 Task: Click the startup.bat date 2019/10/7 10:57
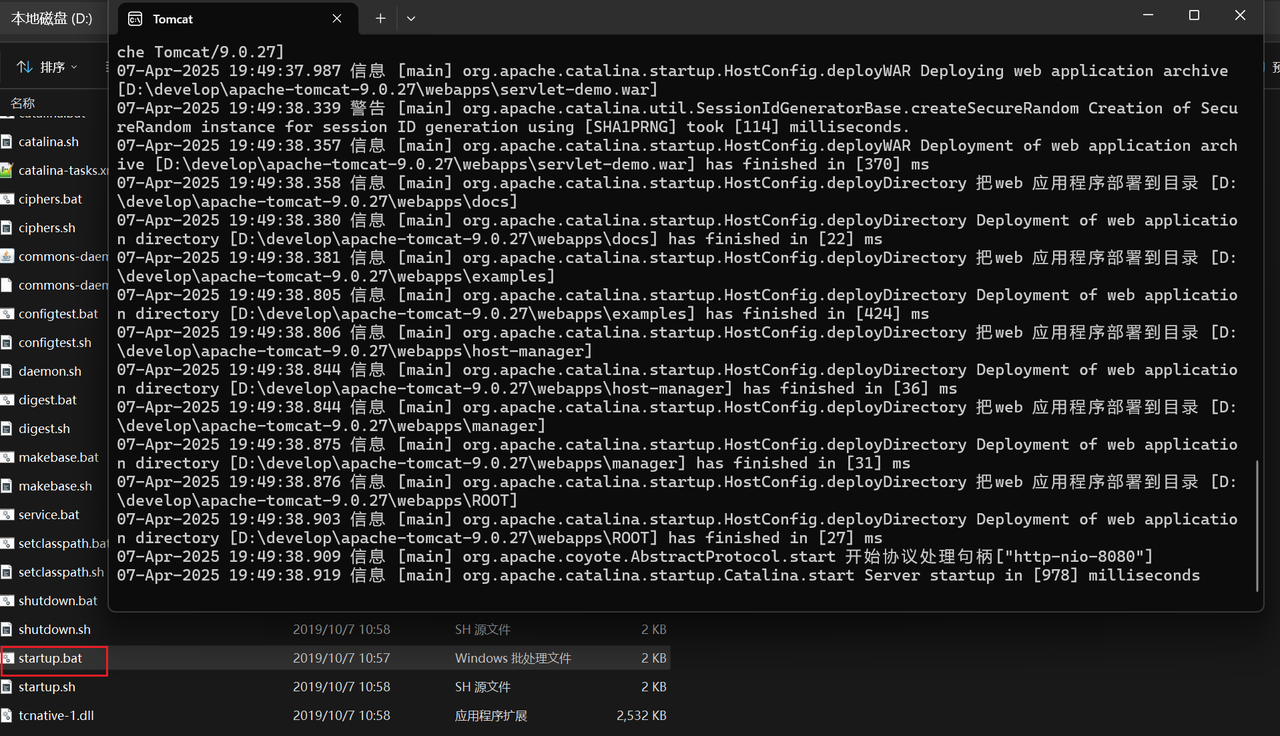point(341,659)
